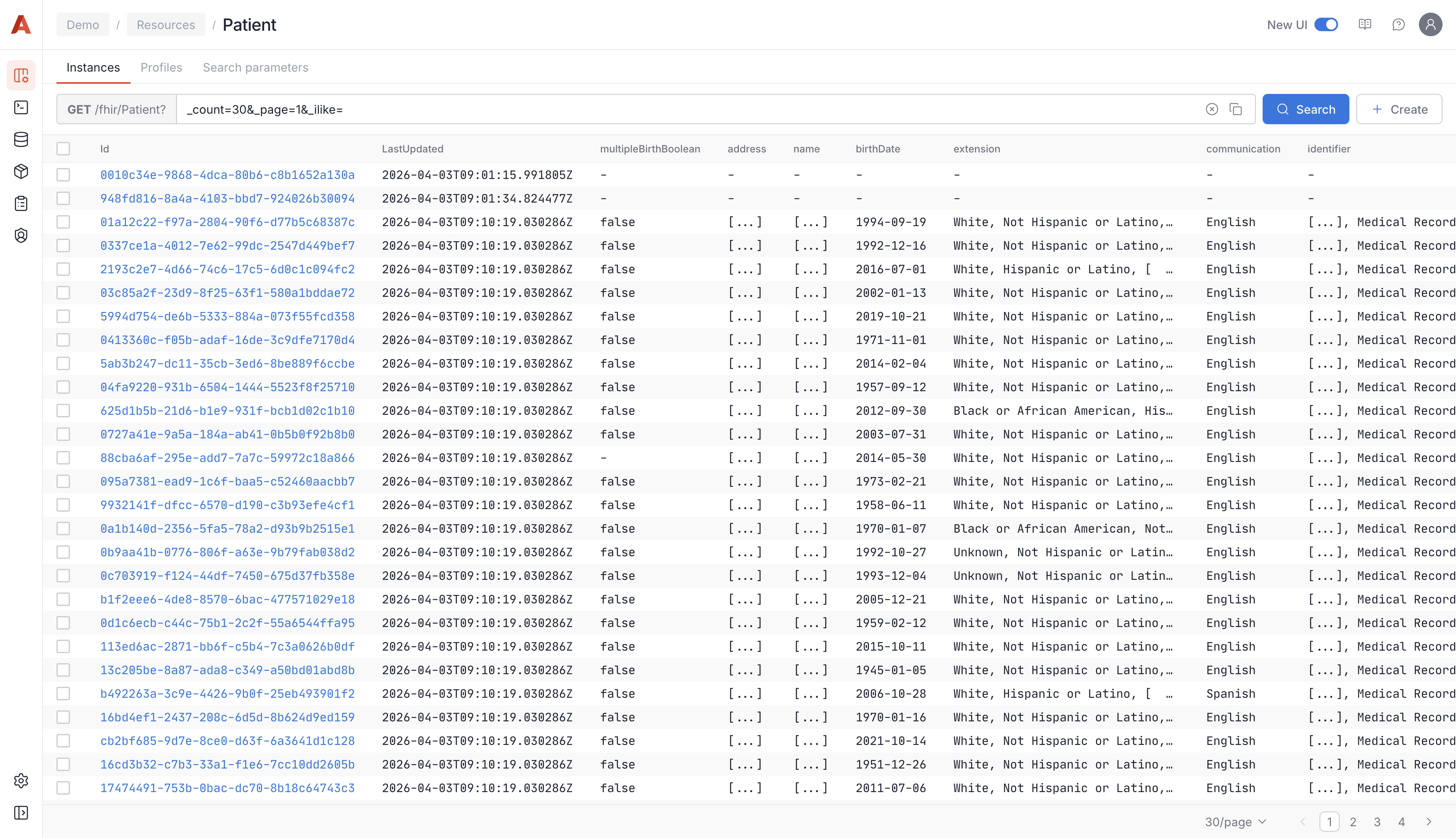
Task: Select the Database icon in the sidebar
Action: tap(21, 139)
